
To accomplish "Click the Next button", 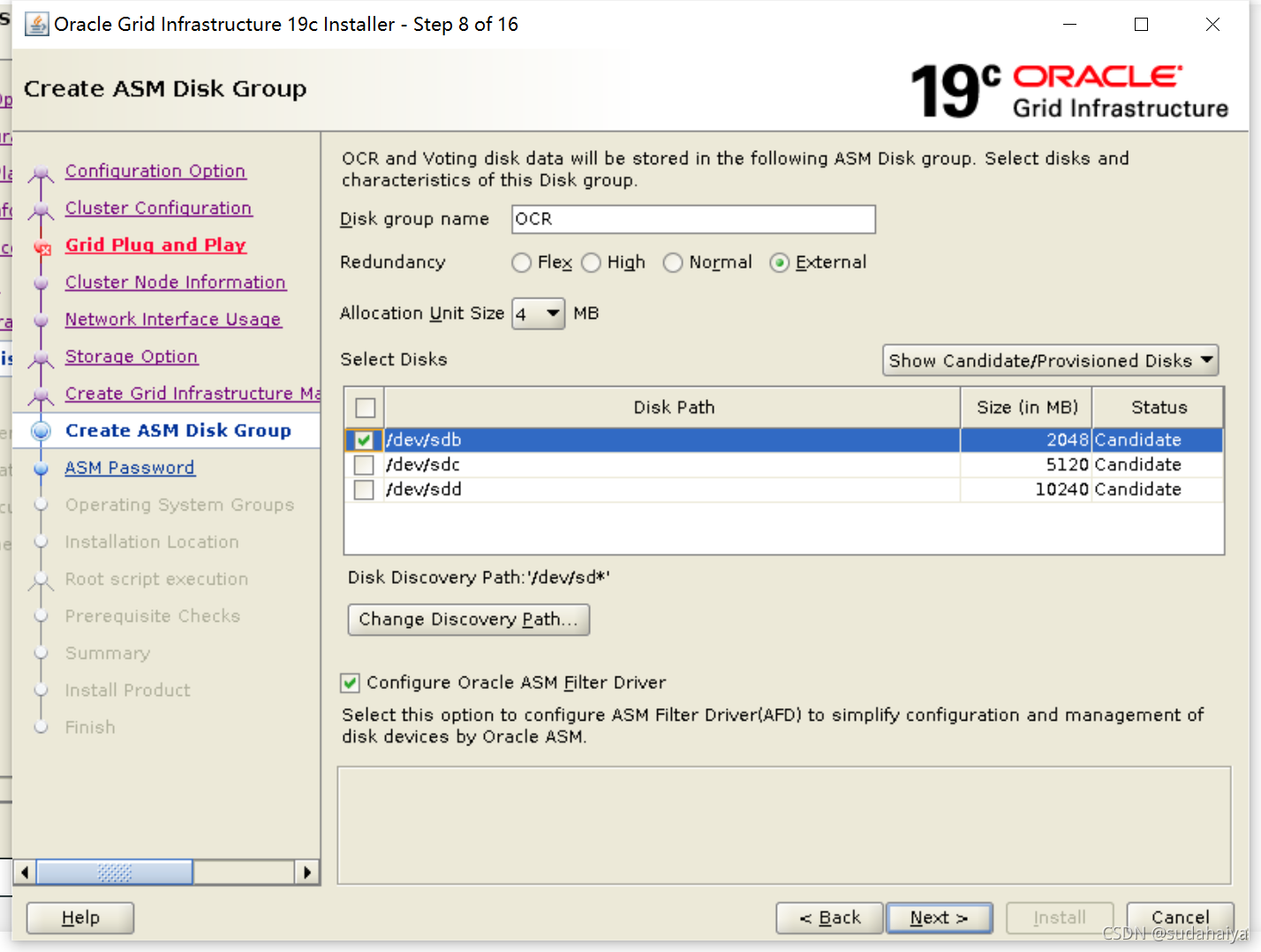I will [x=939, y=918].
